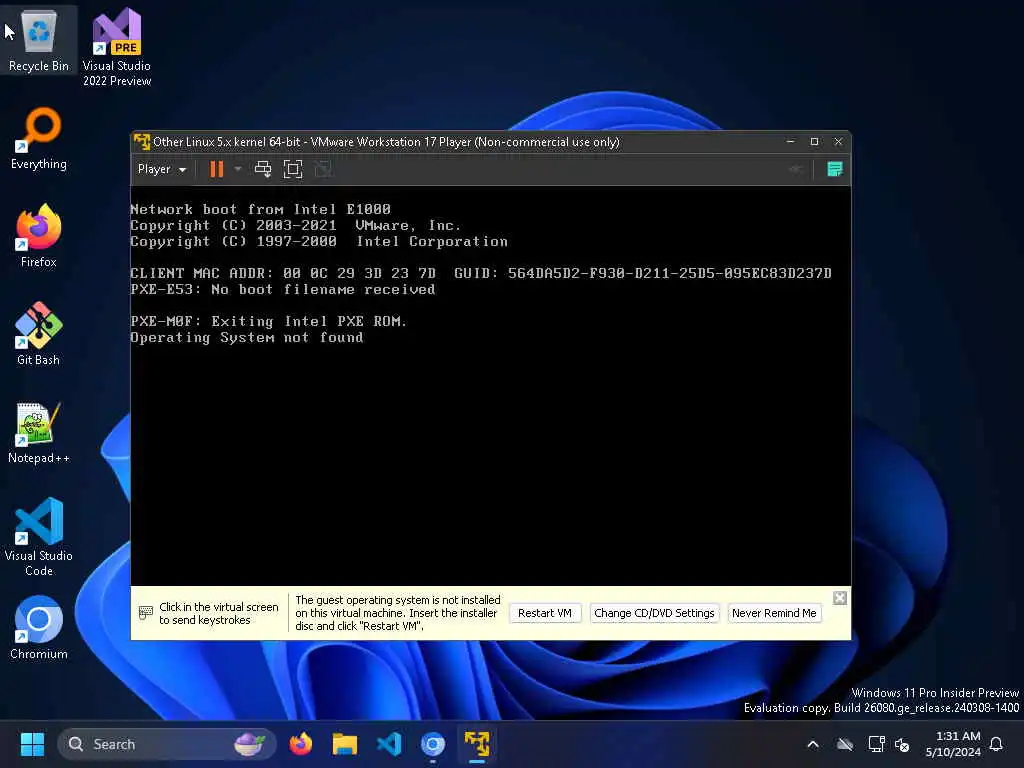
Task: Open network status tray icon
Action: click(x=876, y=744)
